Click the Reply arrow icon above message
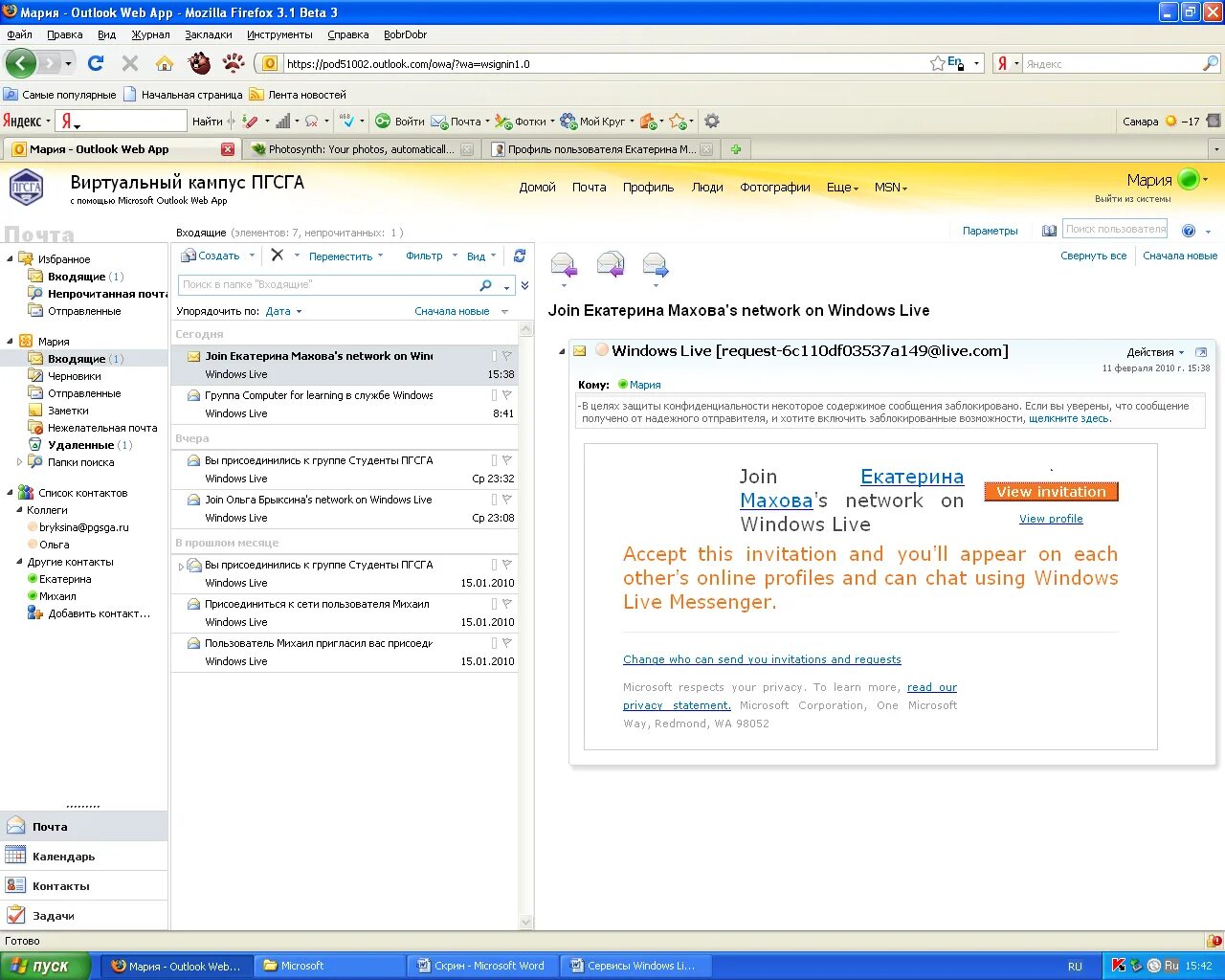Viewport: 1225px width, 980px height. coord(564,264)
